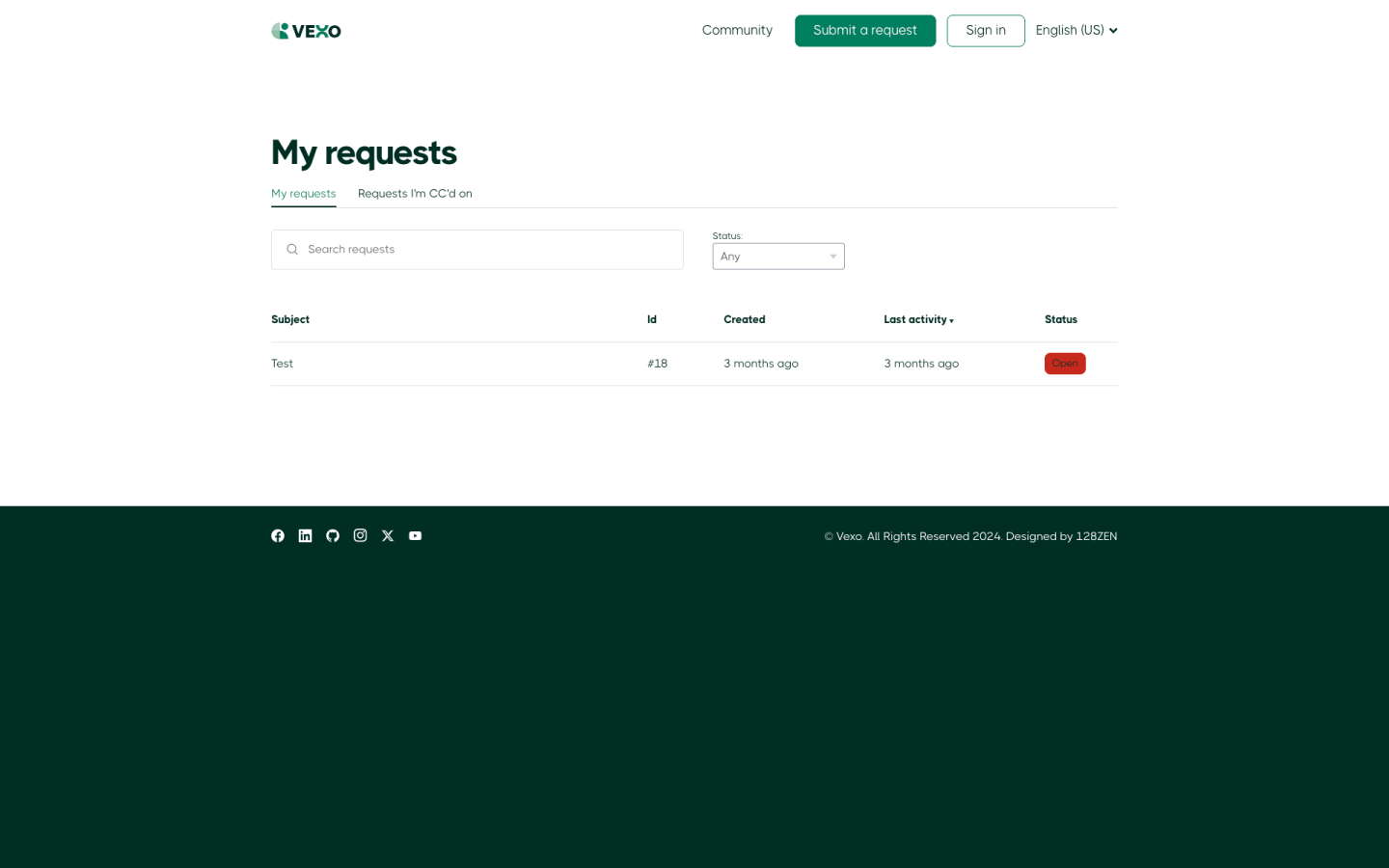The height and width of the screenshot is (868, 1389).
Task: Go to Community page
Action: point(737,31)
